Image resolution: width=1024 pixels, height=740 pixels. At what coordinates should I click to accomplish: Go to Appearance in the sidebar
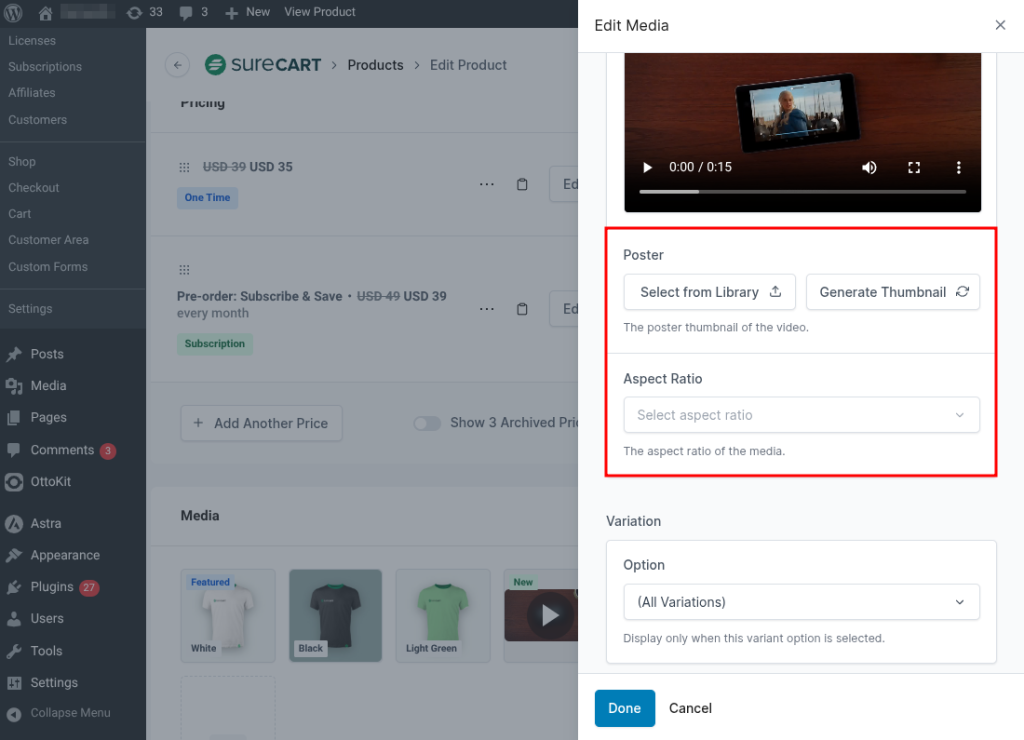pos(64,555)
